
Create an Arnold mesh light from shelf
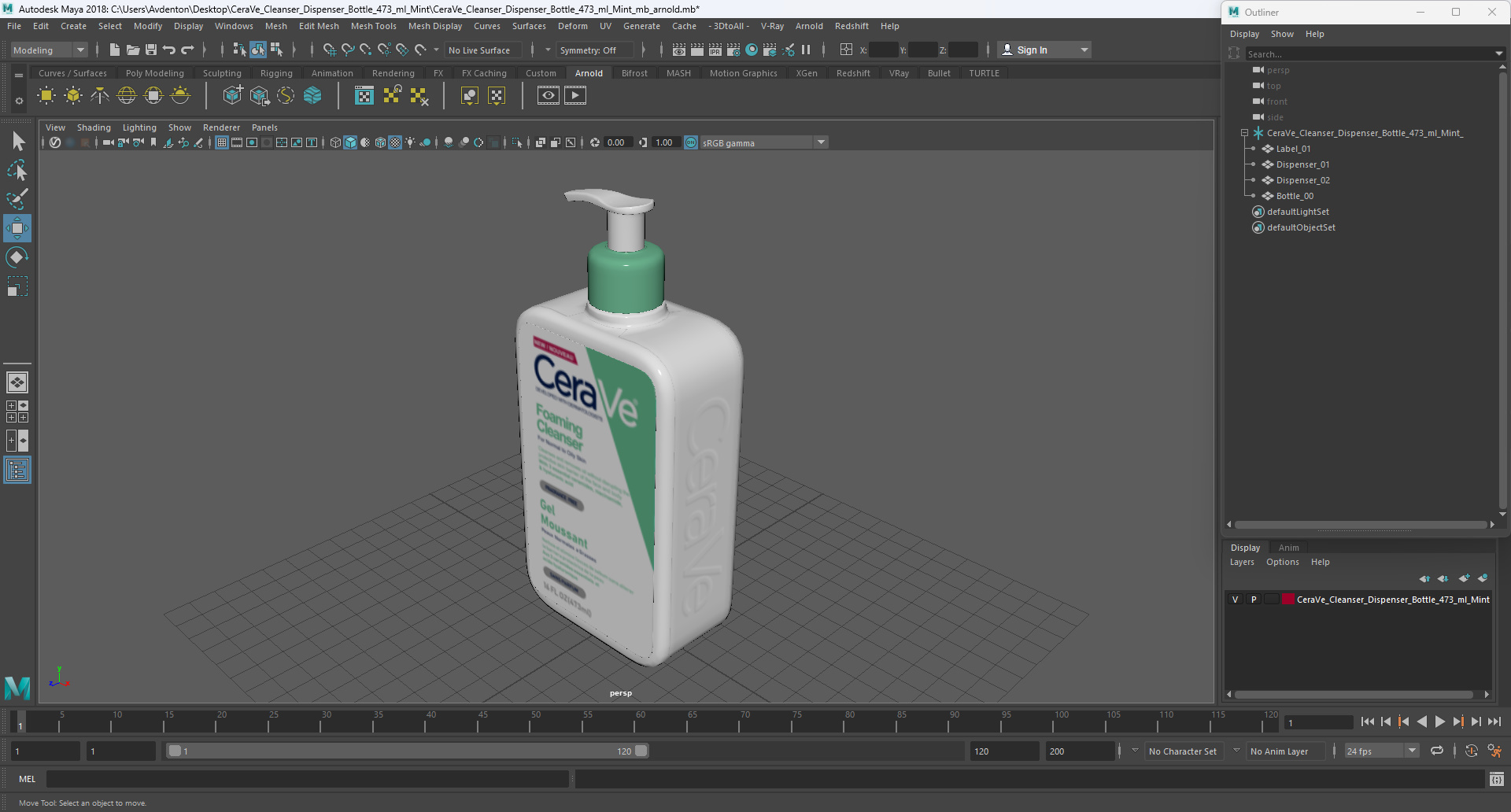click(x=73, y=96)
